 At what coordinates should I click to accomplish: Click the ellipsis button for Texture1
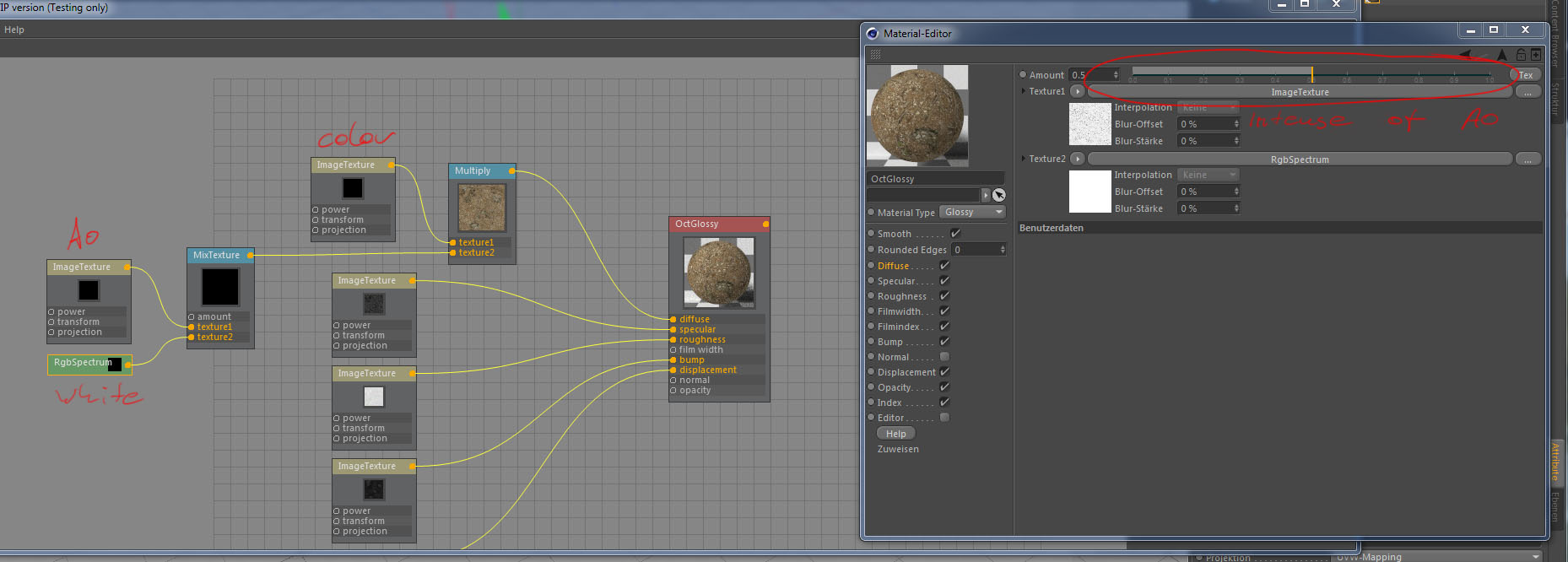point(1528,92)
